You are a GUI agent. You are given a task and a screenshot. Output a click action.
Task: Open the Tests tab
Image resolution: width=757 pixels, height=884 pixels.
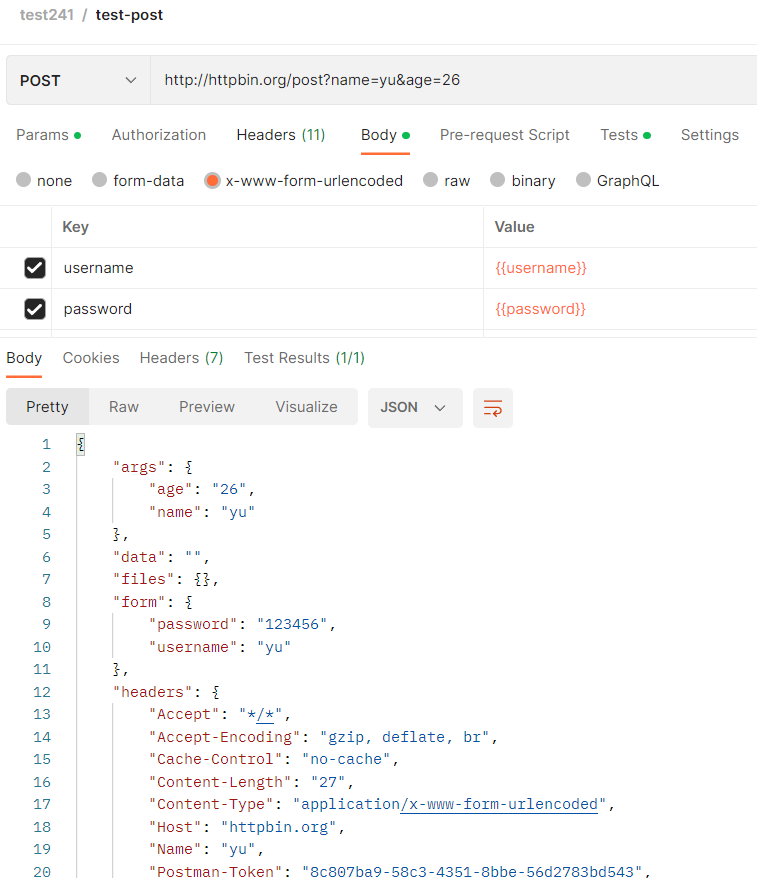click(x=619, y=135)
